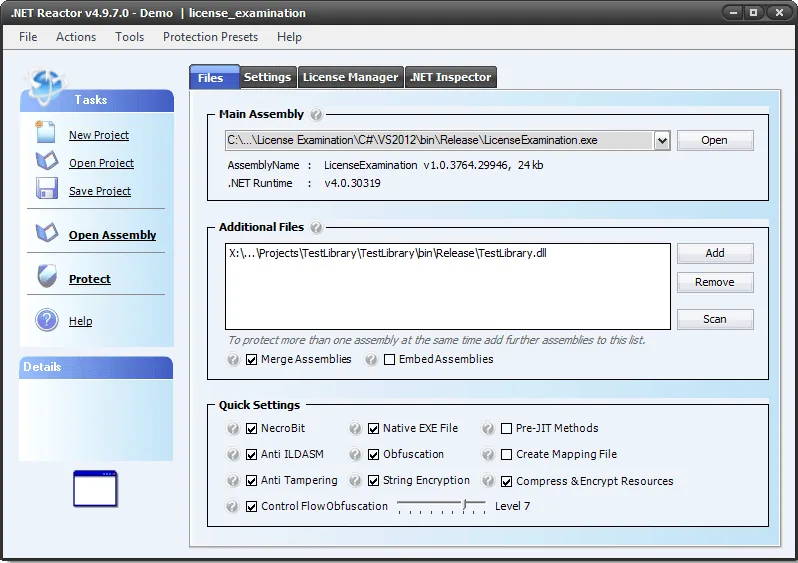Screen dimensions: 798x563
Task: Click the help icon beside Anti ILDASM
Action: (x=233, y=454)
